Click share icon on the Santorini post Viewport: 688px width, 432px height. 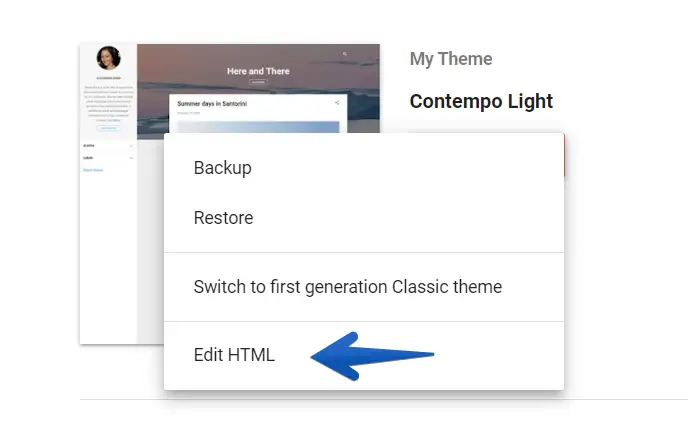pyautogui.click(x=337, y=102)
